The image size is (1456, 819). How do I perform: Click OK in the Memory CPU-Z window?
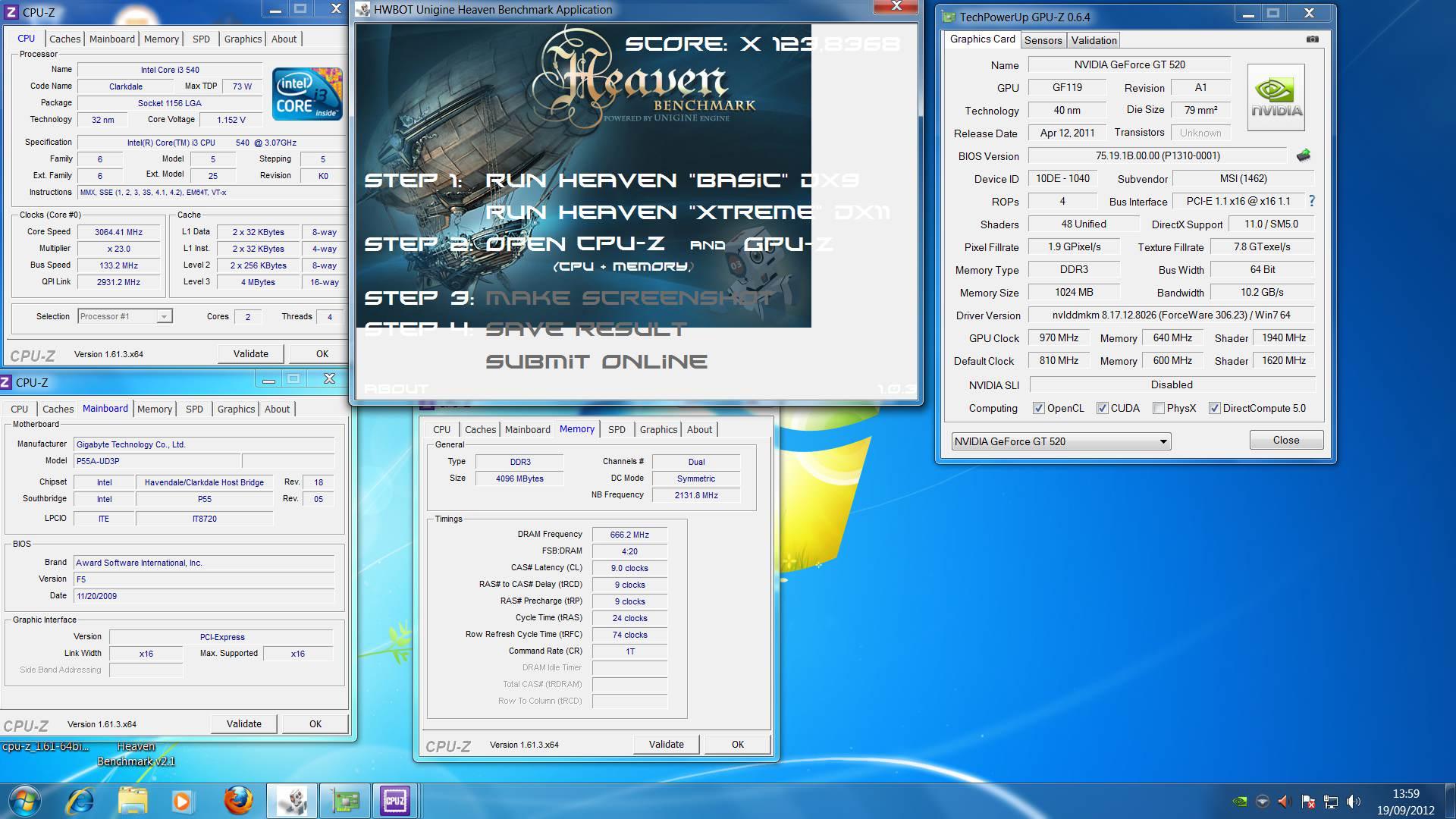[738, 744]
